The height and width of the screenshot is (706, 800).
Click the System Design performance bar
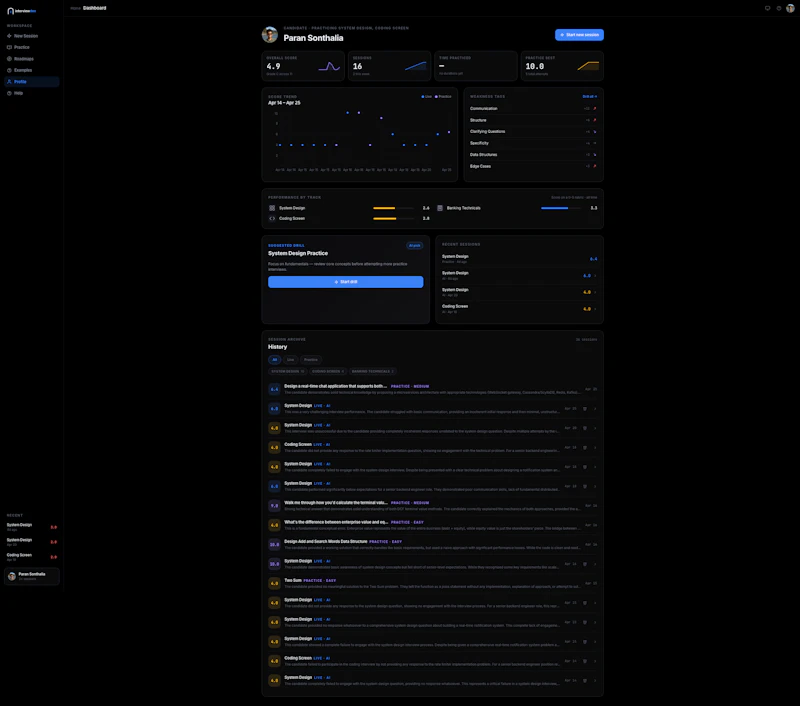(x=393, y=208)
